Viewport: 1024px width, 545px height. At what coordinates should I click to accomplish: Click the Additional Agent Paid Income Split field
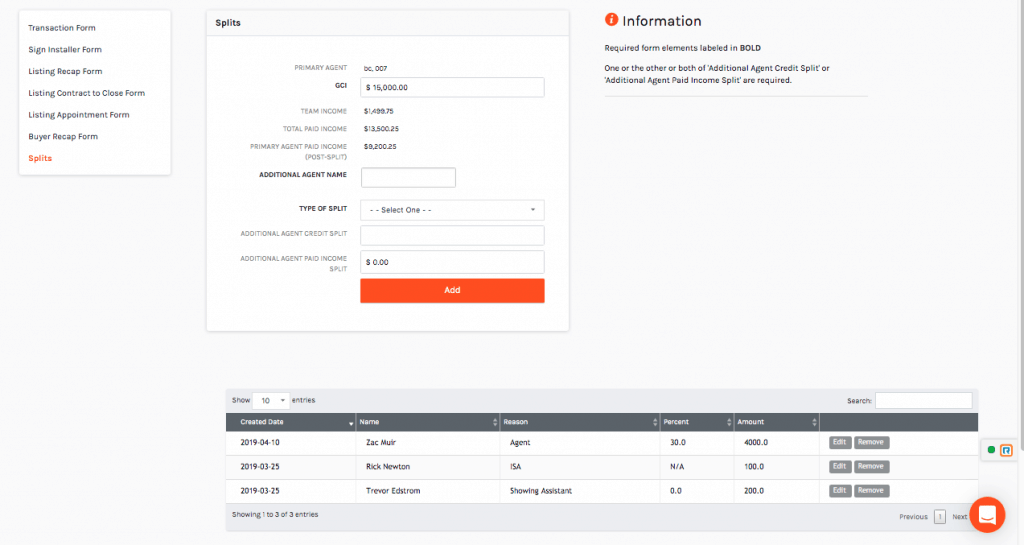pos(452,262)
